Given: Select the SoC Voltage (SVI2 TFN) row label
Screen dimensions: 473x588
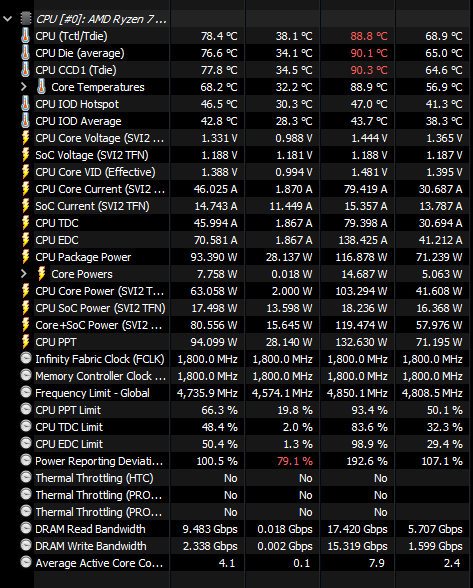Looking at the screenshot, I should 92,155.
